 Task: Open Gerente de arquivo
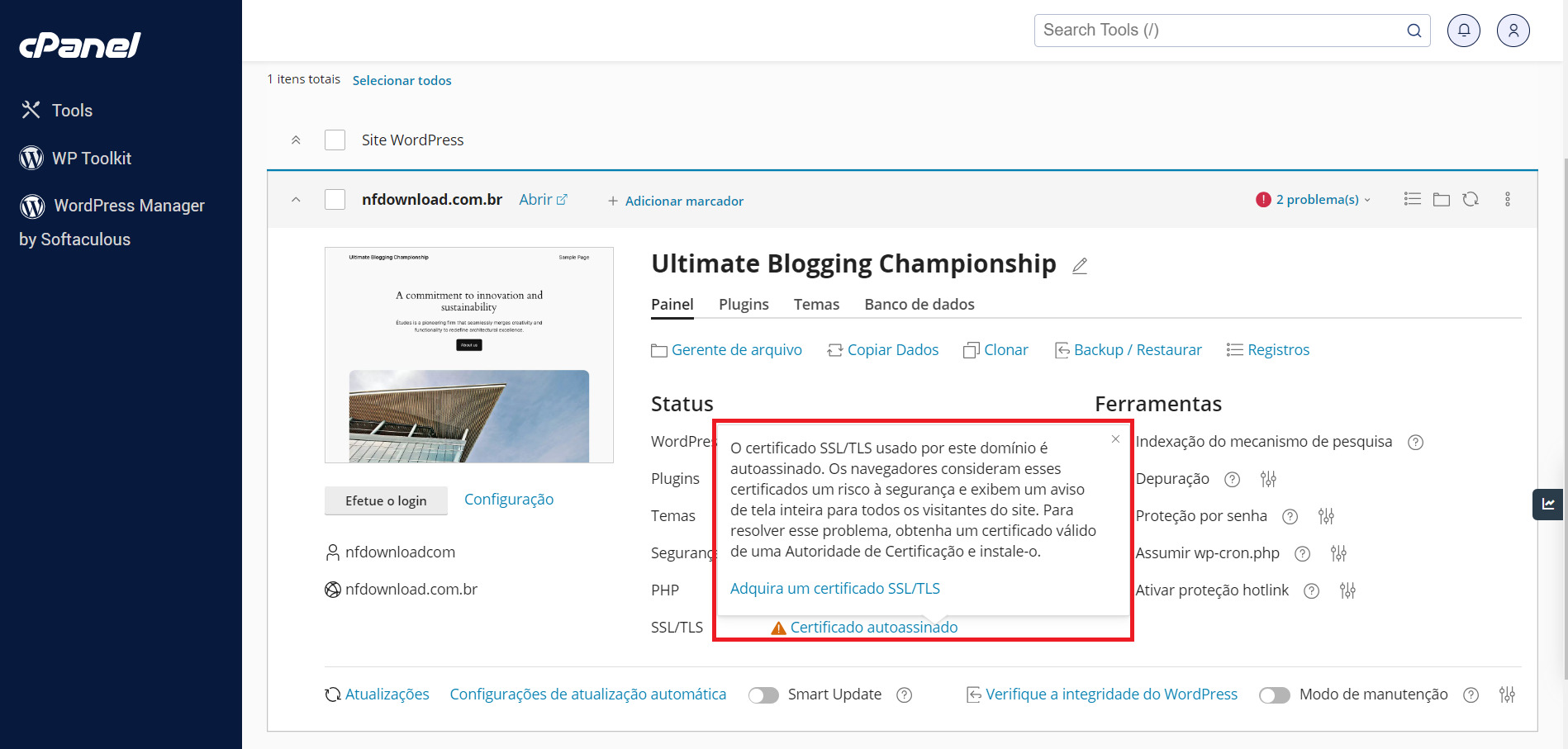coord(726,350)
